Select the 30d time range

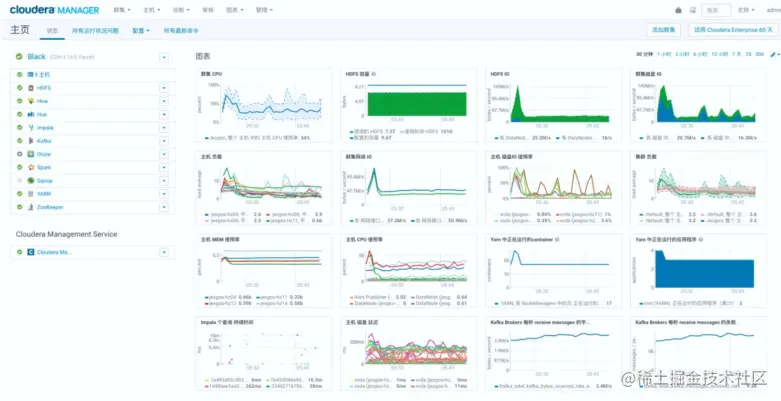[x=760, y=54]
